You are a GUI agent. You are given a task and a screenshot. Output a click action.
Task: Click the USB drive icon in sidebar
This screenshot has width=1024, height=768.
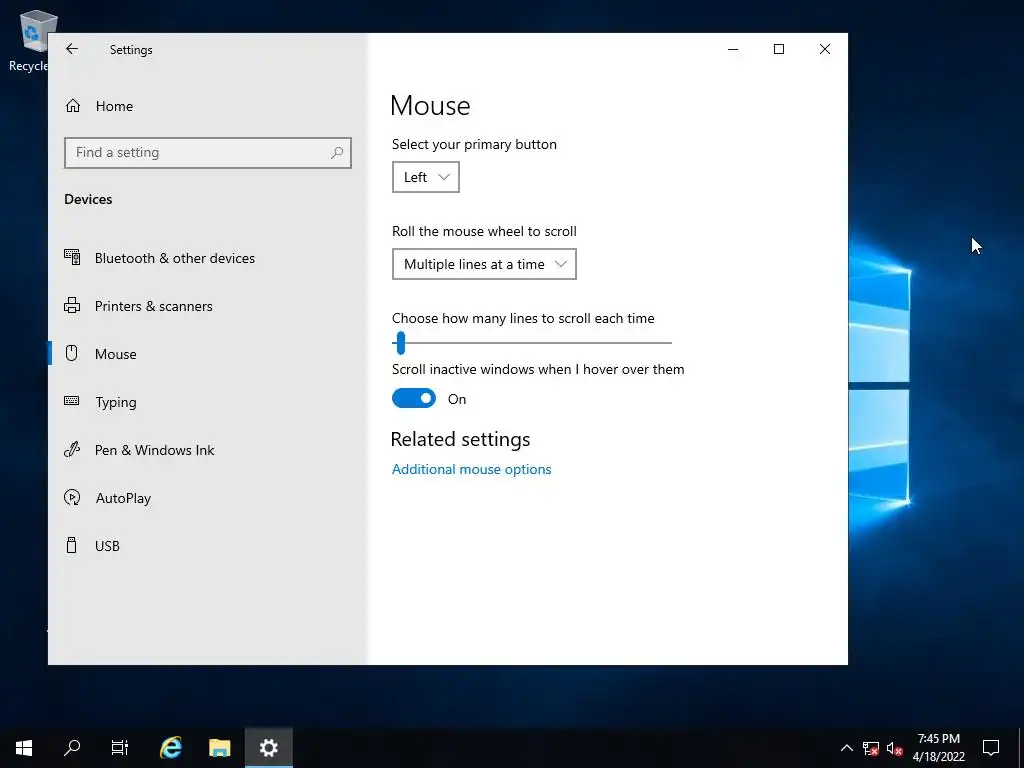coord(72,545)
